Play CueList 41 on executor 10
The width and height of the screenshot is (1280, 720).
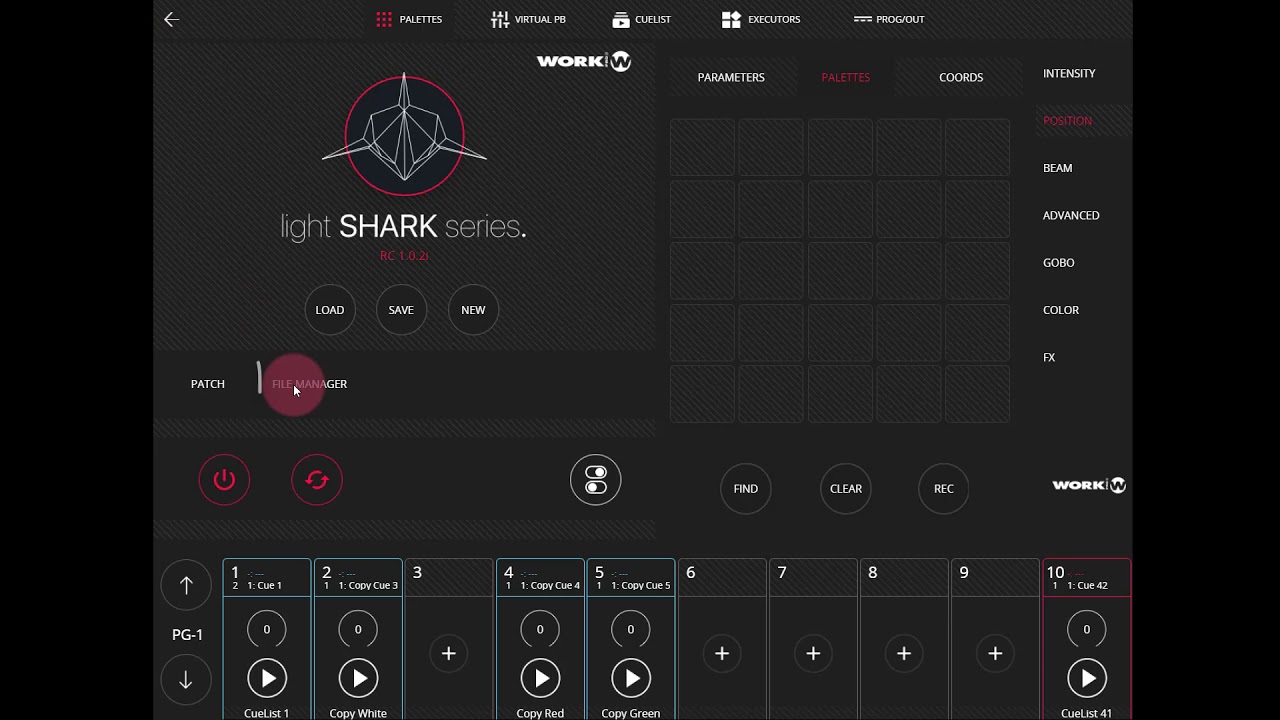(x=1087, y=679)
